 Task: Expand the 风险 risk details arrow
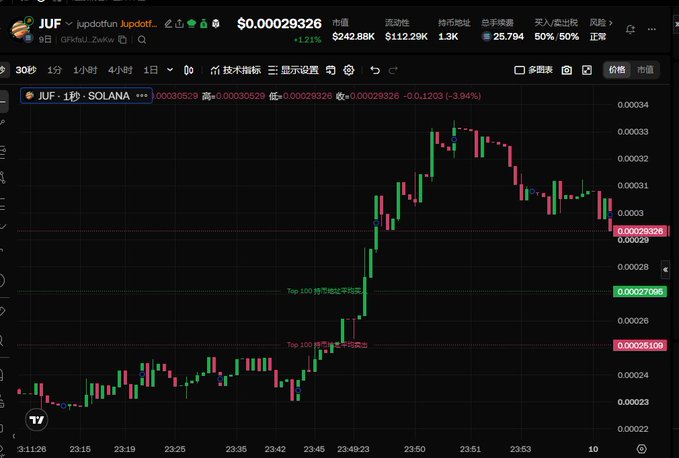pyautogui.click(x=611, y=23)
